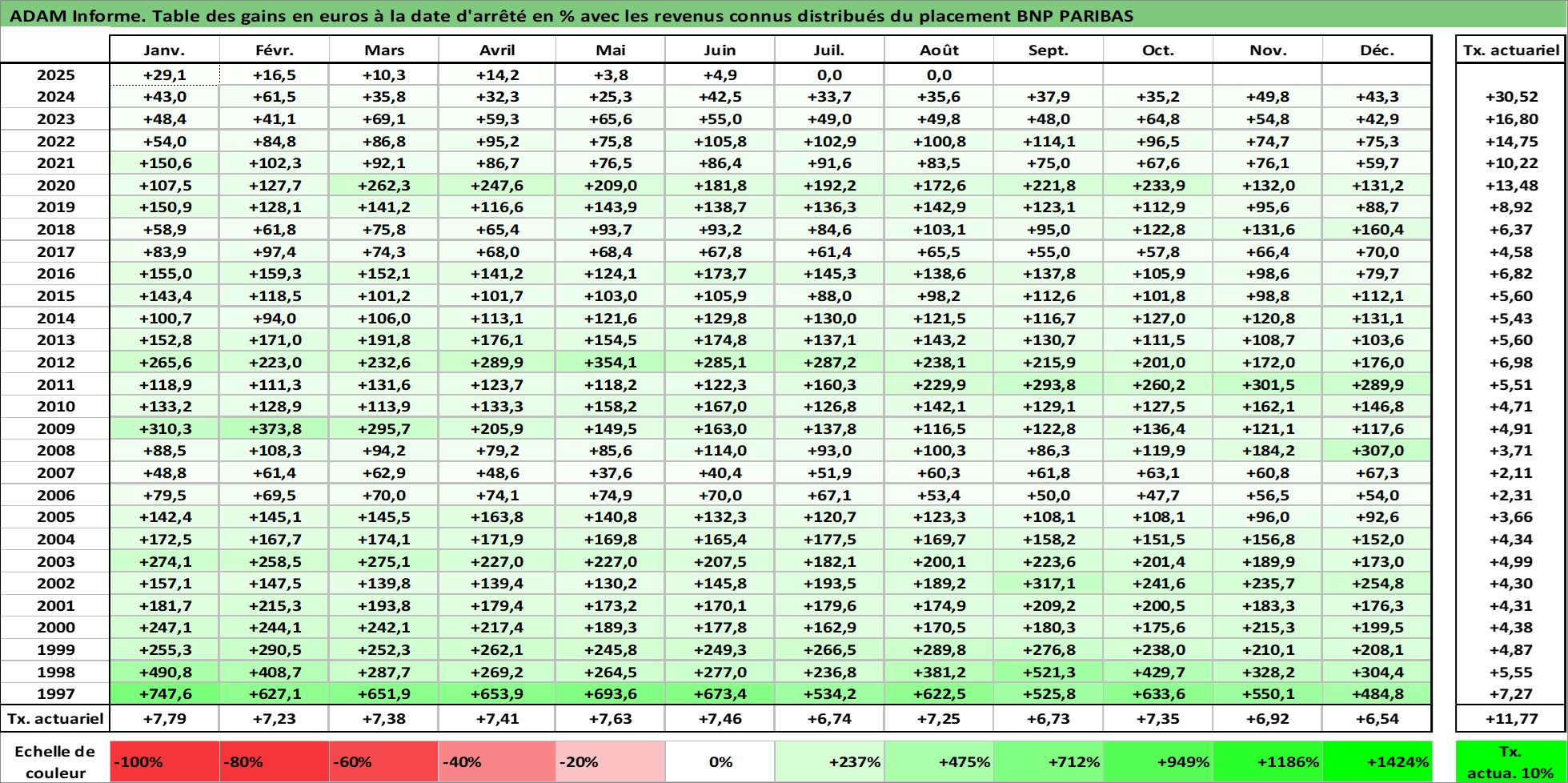
Task: Select the +429,7 cell for Oct. 1998
Action: (x=1158, y=672)
